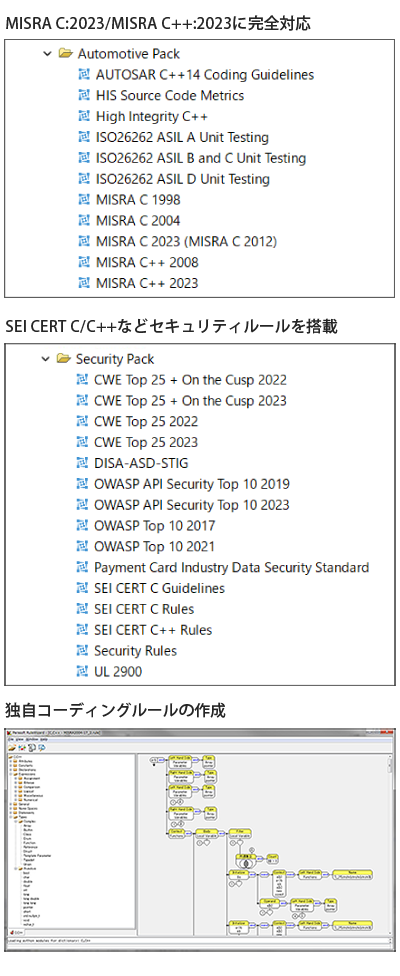
Task: Select MISRA C 2023 (MISRA C 2012) configuration
Action: [187, 242]
